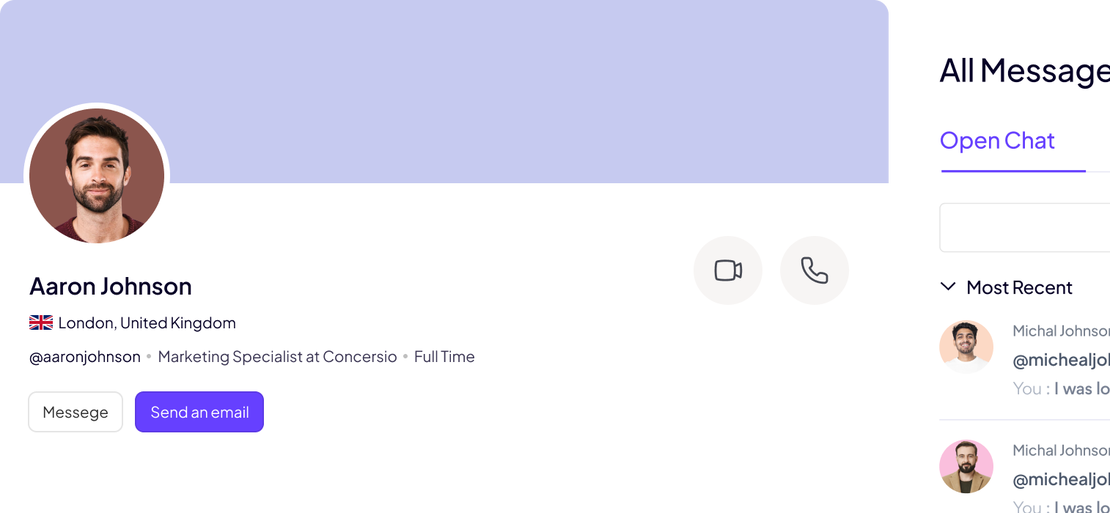Open the second chat's pink-background avatar
The width and height of the screenshot is (1110, 513).
tap(966, 466)
